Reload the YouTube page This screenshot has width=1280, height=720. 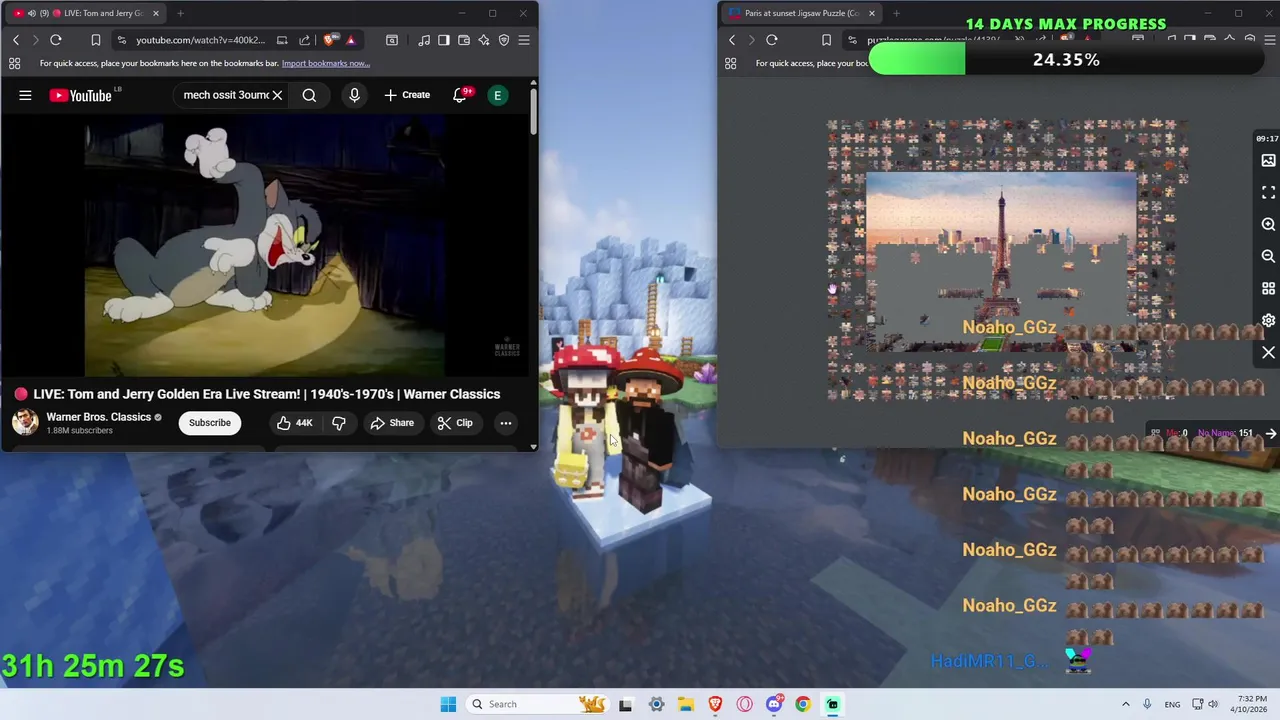pos(56,40)
